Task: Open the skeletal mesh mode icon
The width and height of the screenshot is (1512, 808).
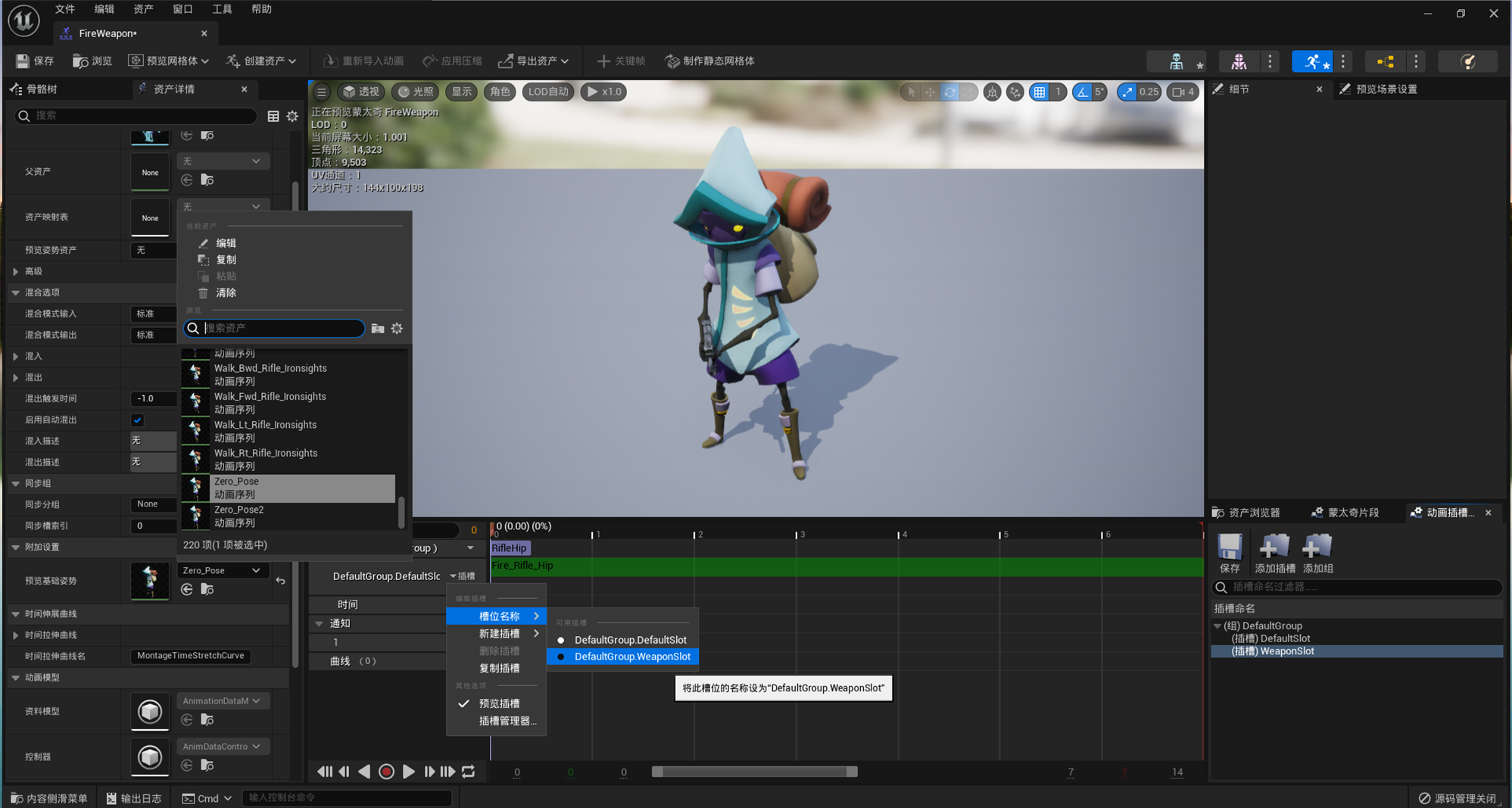Action: pos(1239,61)
